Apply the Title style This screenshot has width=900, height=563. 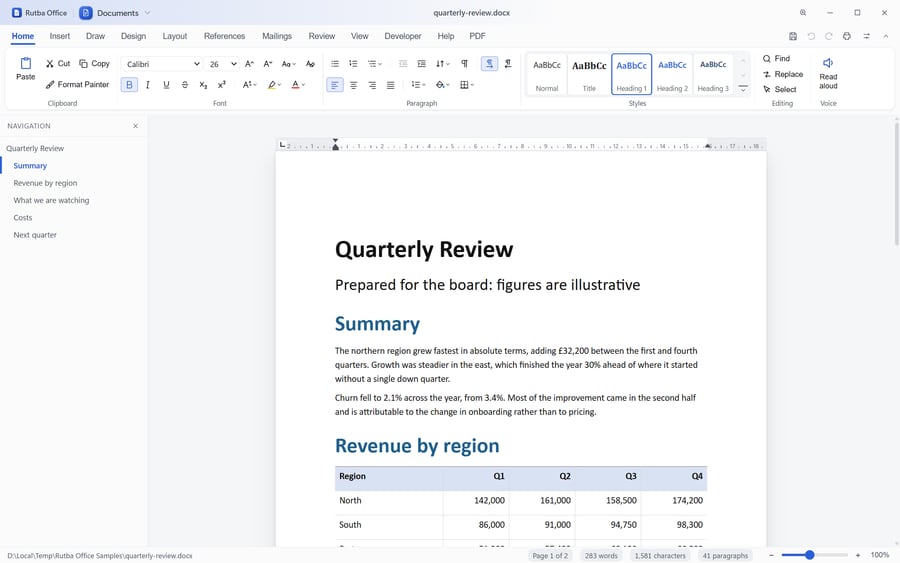pos(589,74)
